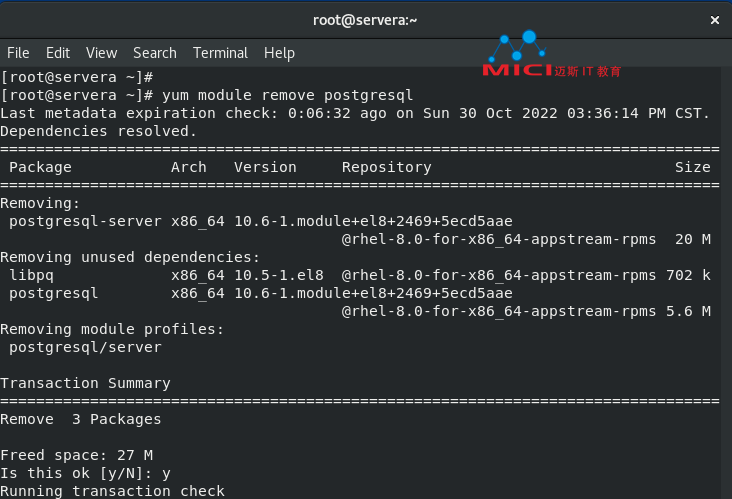Viewport: 732px width, 499px height.
Task: Click the Transaction Summary heading
Action: coord(85,383)
